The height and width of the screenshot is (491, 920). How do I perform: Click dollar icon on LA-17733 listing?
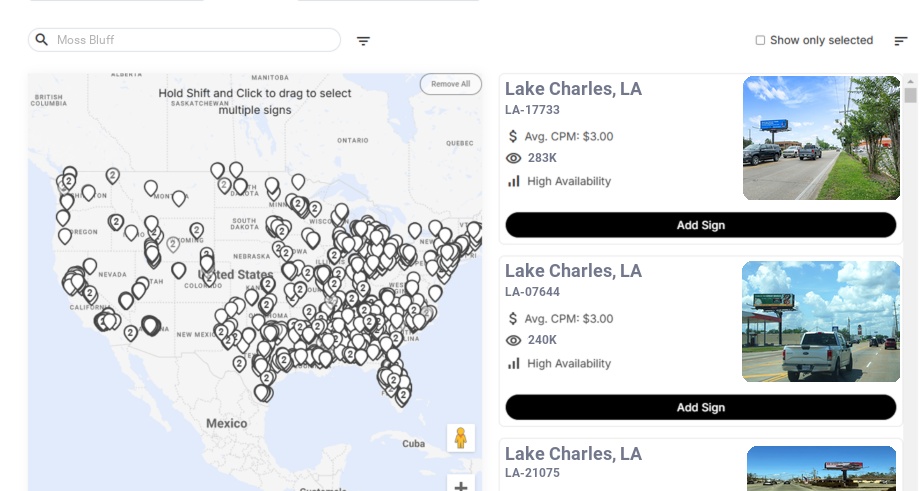[x=513, y=136]
